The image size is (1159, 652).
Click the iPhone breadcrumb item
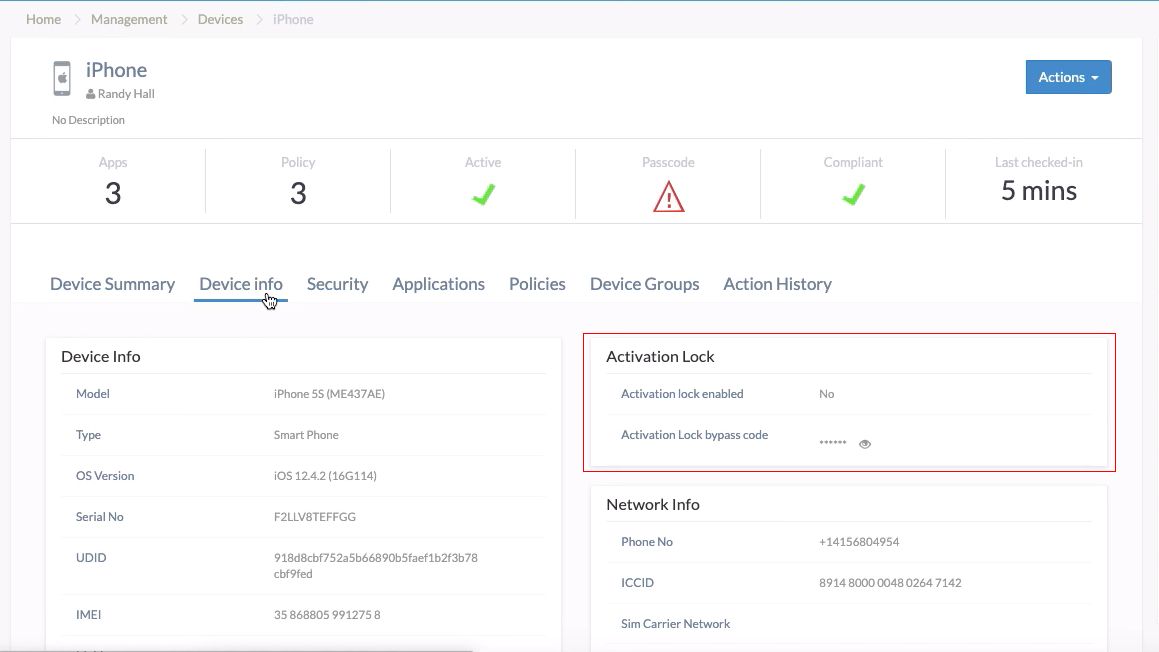pos(293,19)
